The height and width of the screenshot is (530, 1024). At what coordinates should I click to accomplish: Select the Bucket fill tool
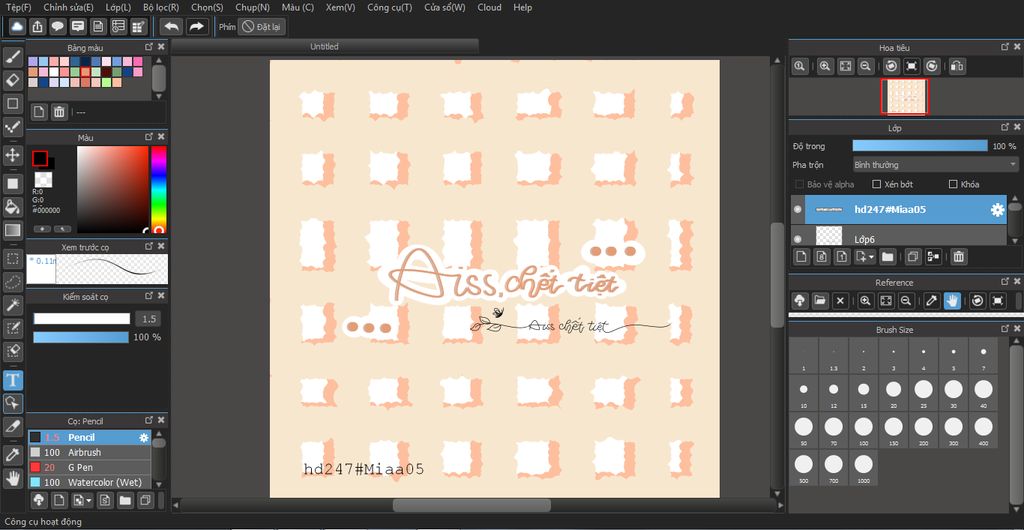[12, 207]
